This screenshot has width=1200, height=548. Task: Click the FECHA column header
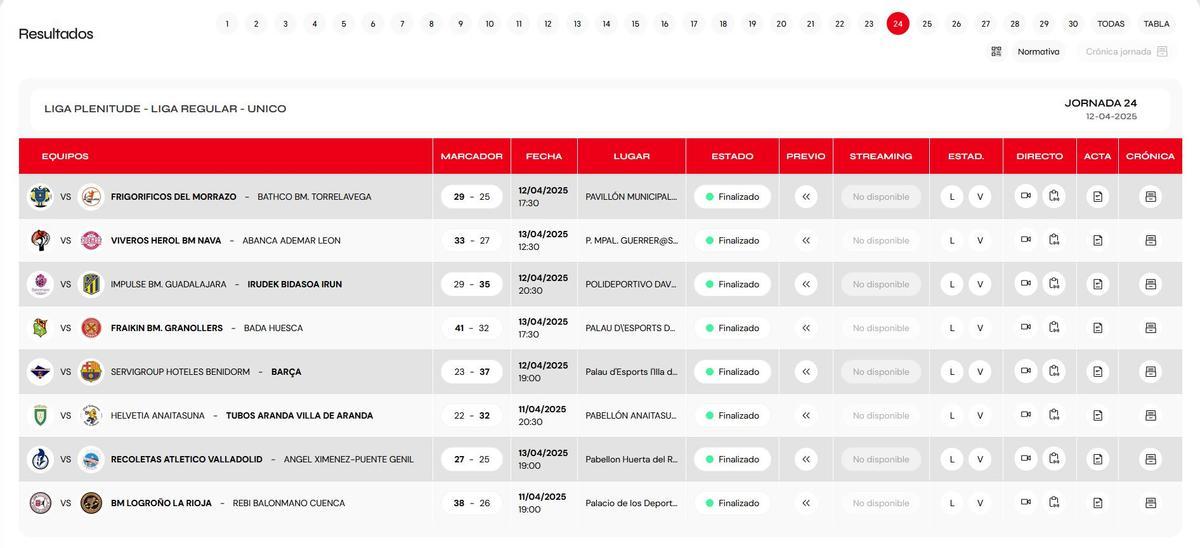[544, 156]
